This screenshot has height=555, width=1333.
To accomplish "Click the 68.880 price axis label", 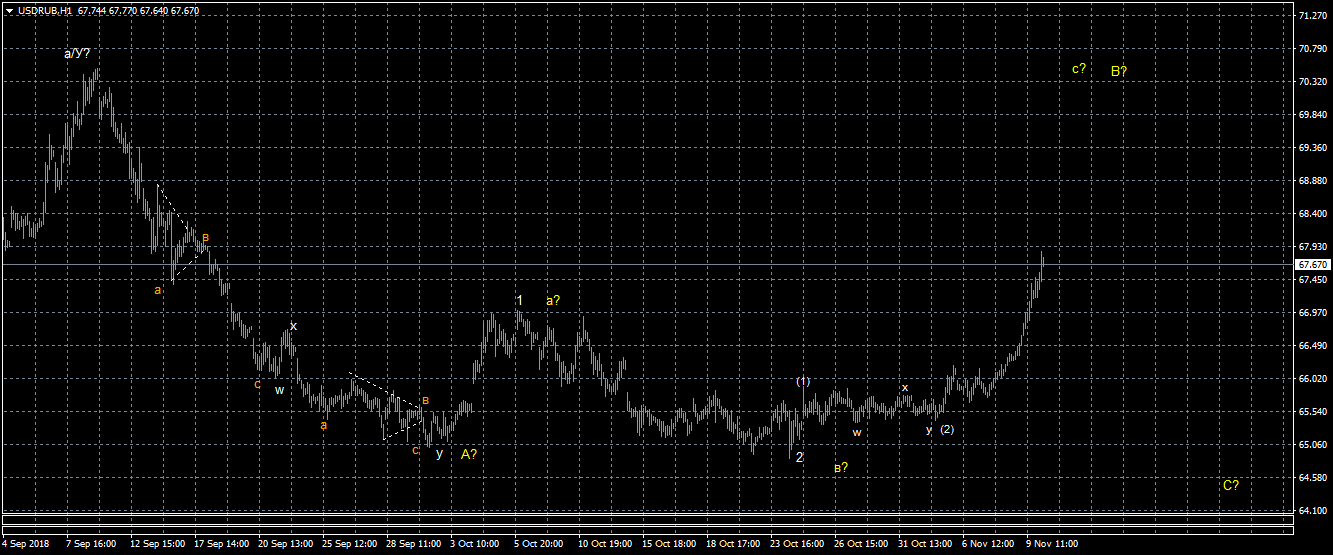I will (x=1312, y=181).
